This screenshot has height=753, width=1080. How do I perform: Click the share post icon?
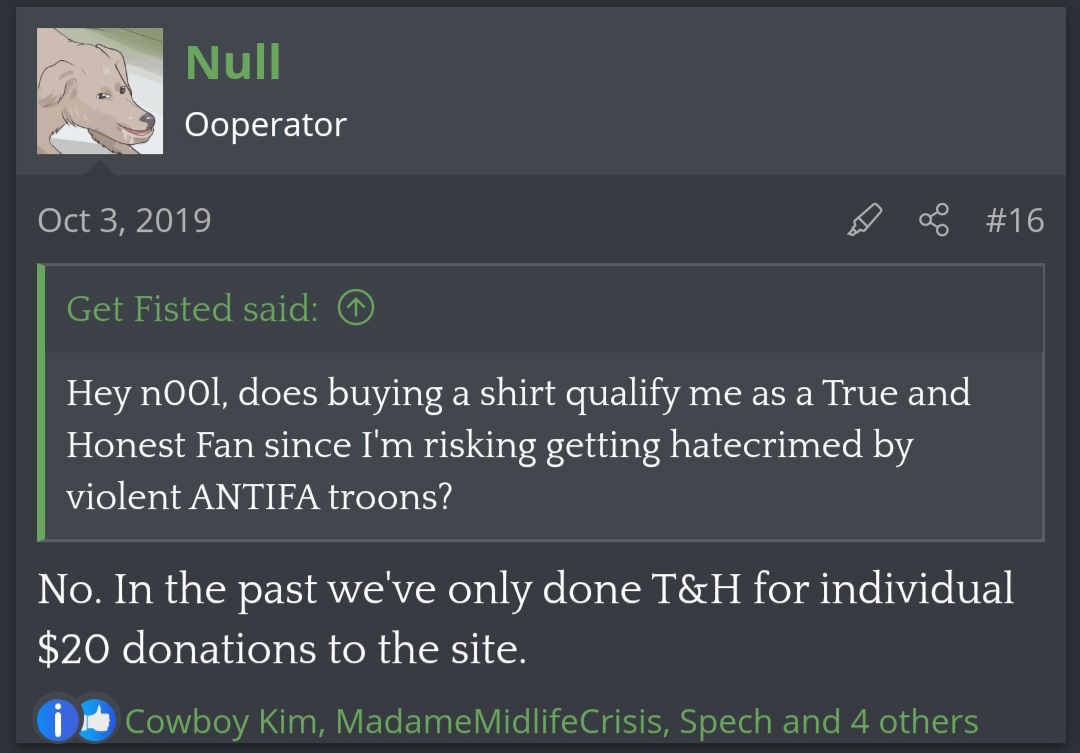point(933,220)
